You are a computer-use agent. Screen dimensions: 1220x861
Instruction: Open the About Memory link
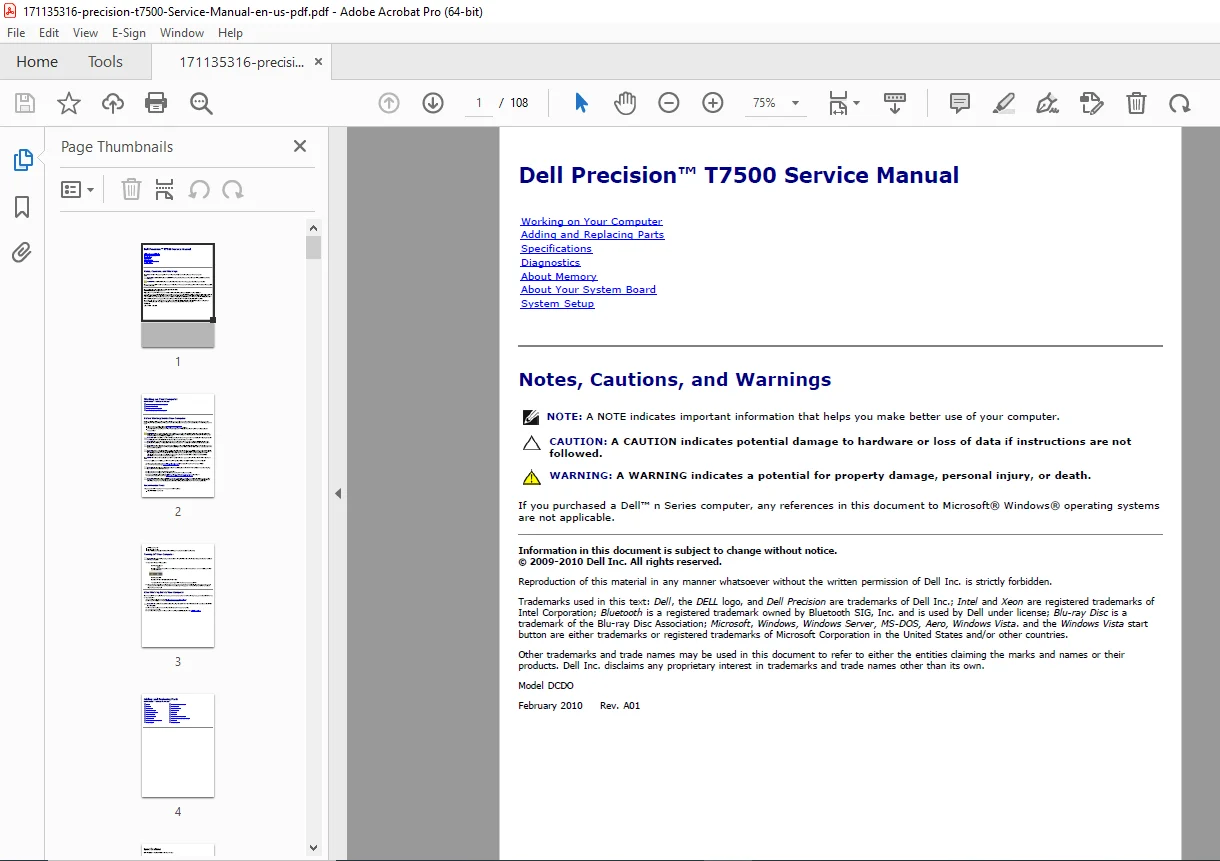point(559,276)
